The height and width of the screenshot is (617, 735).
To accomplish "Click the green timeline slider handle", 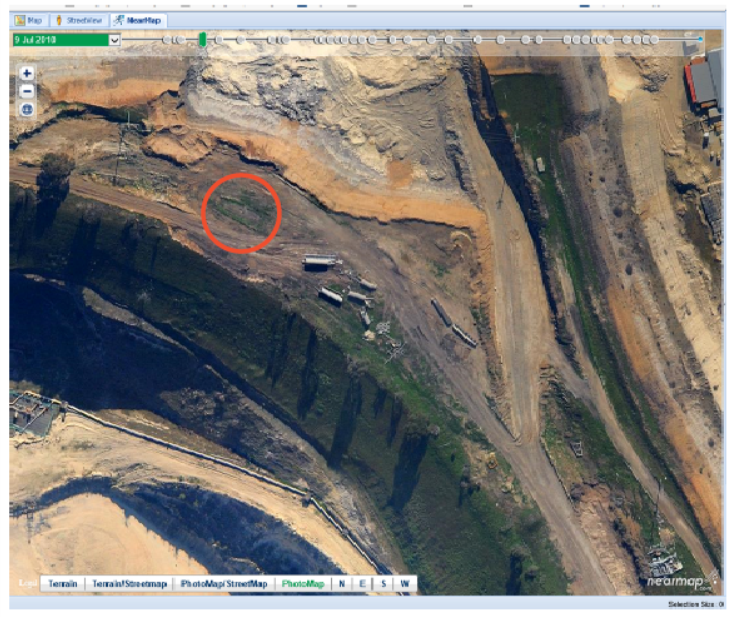I will [203, 40].
